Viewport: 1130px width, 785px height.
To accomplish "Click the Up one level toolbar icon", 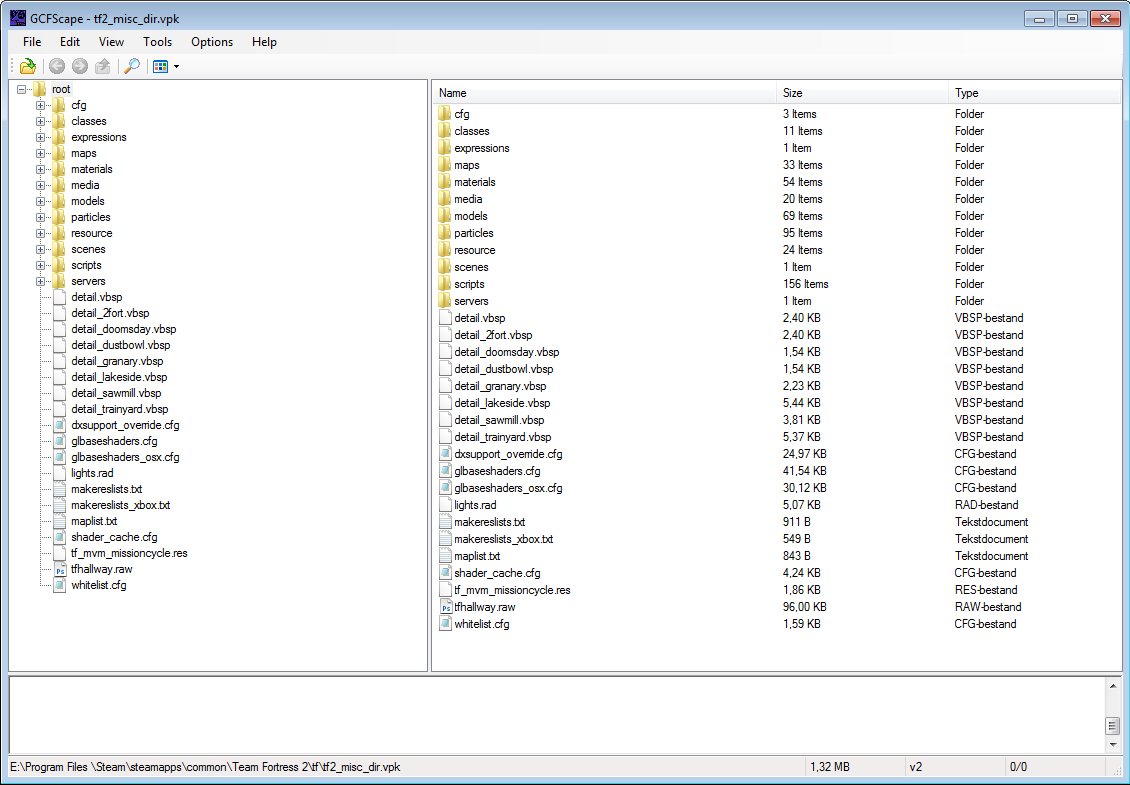I will (x=102, y=66).
